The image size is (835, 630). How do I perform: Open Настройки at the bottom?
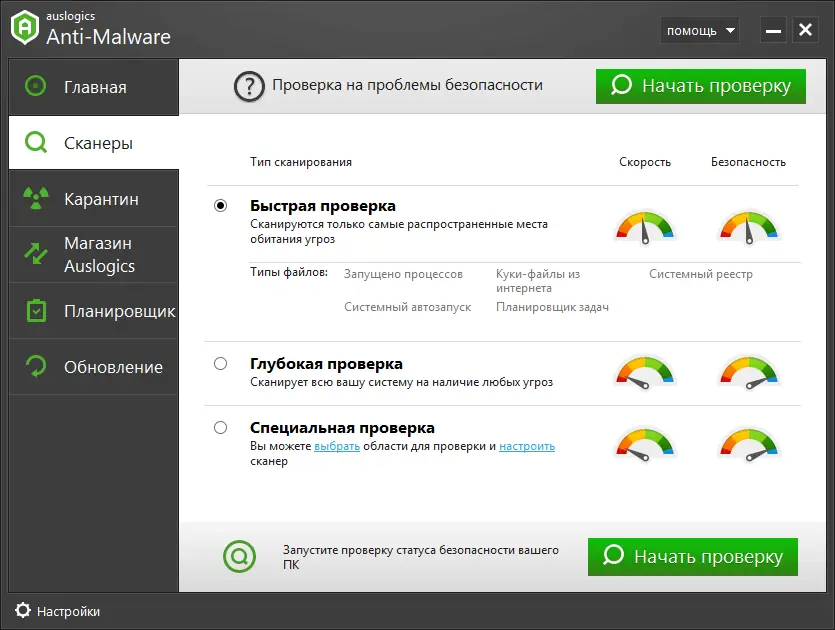55,610
